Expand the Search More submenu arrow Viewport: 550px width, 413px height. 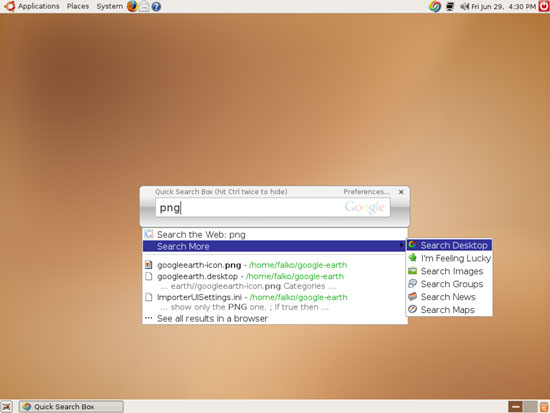pyautogui.click(x=402, y=246)
